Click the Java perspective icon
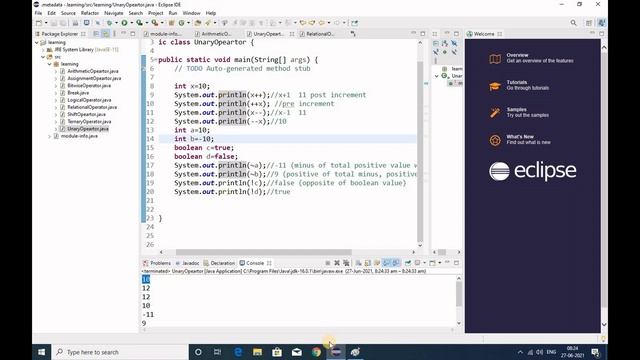This screenshot has width=640, height=360. [x=602, y=23]
